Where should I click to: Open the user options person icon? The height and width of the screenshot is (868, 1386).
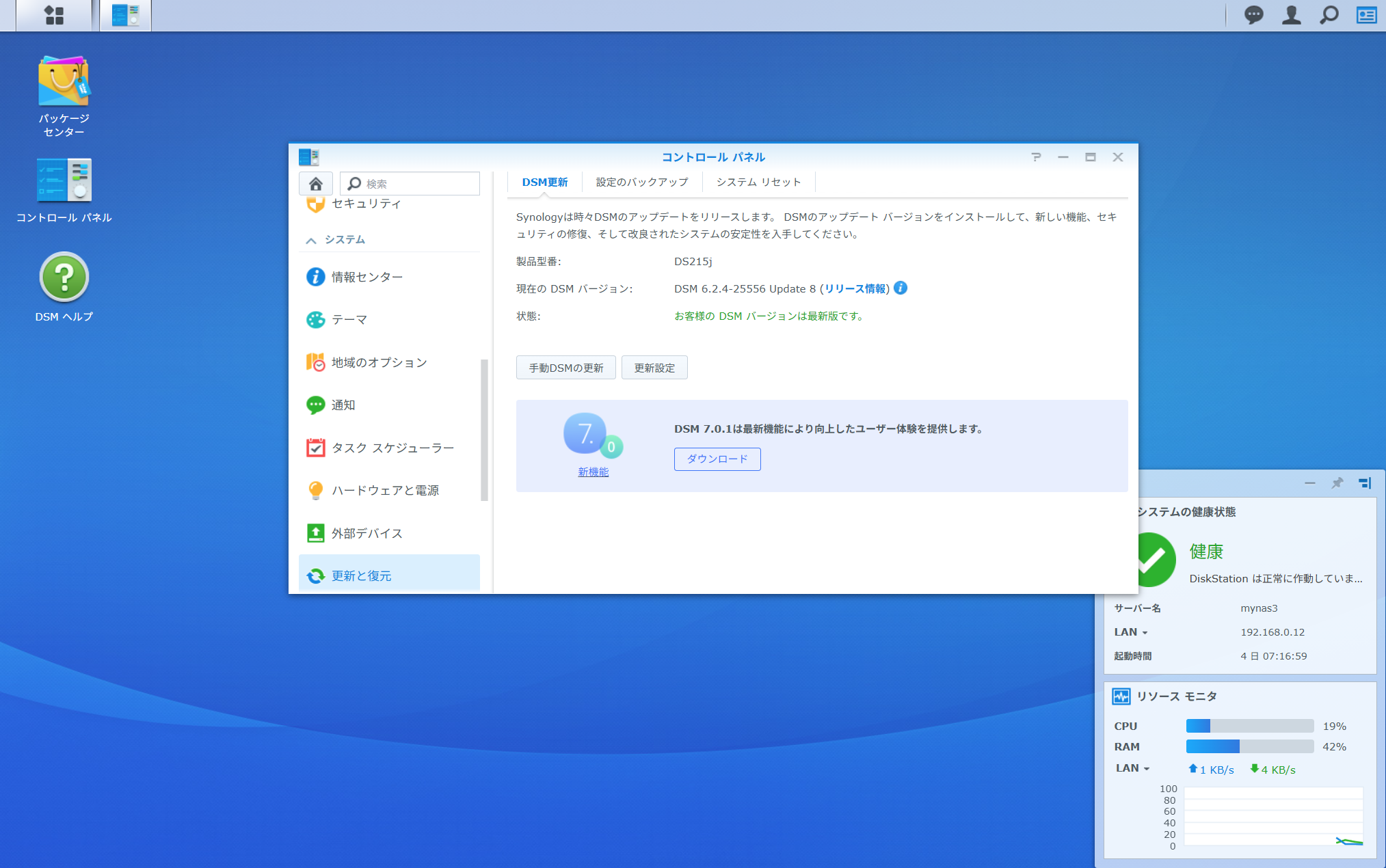(1291, 15)
